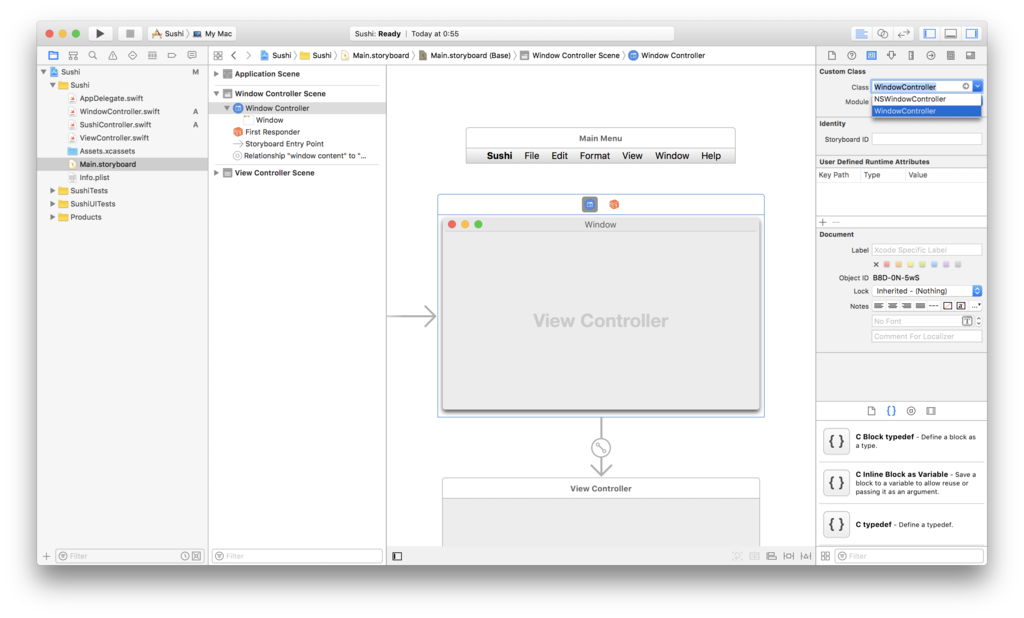1024x618 pixels.
Task: Open the File menu in Main Menu
Action: click(x=532, y=156)
